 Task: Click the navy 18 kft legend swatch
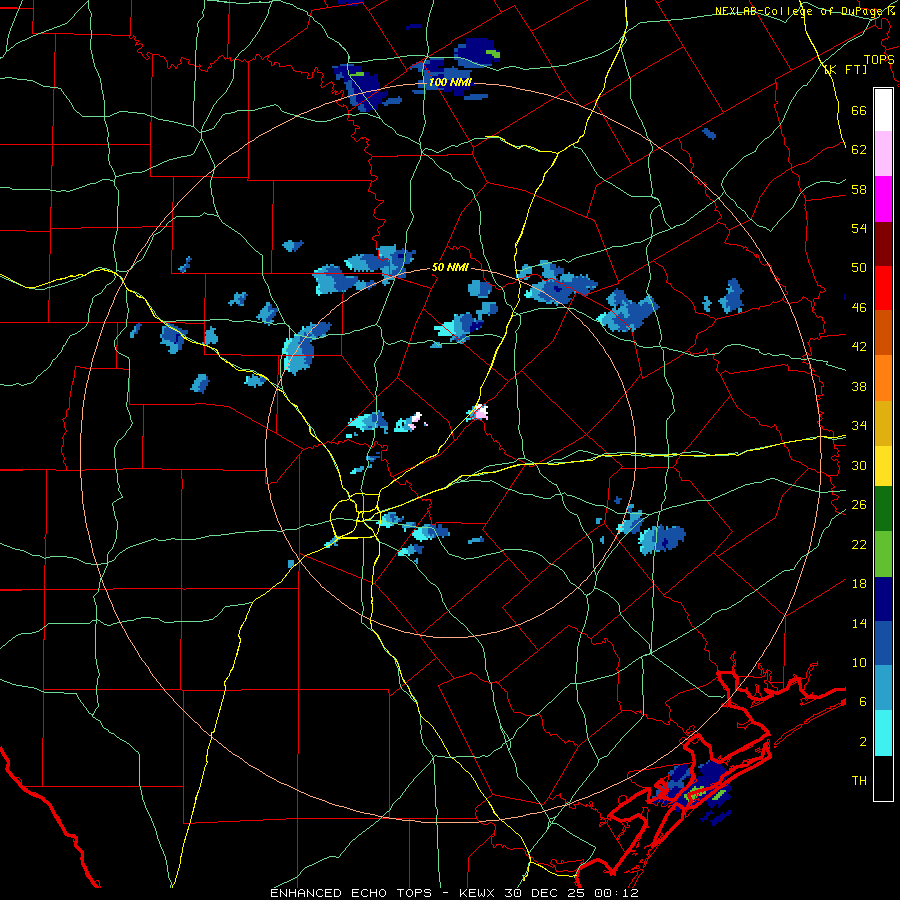click(x=883, y=599)
